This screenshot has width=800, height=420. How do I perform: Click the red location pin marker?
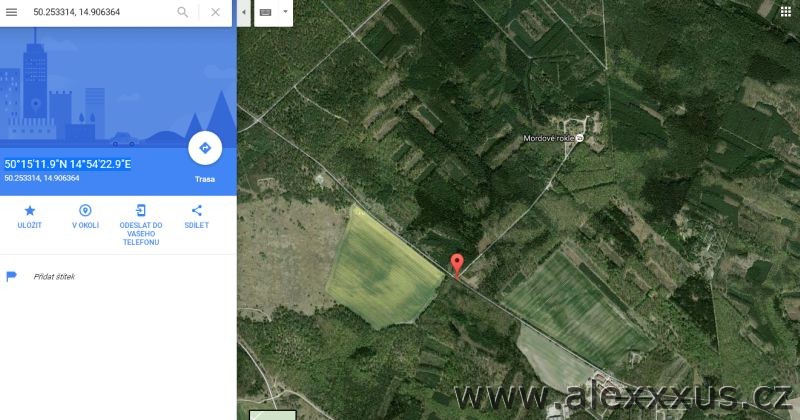[x=457, y=266]
